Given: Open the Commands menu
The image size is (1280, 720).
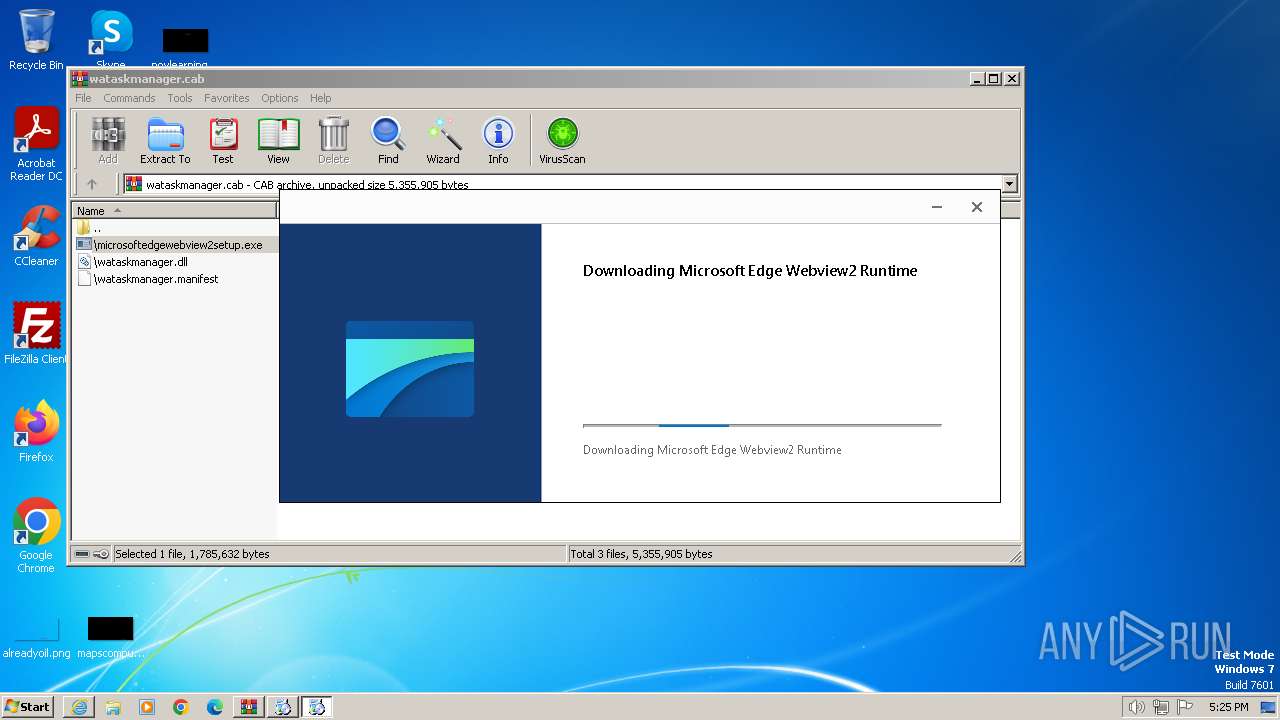Looking at the screenshot, I should pyautogui.click(x=129, y=98).
